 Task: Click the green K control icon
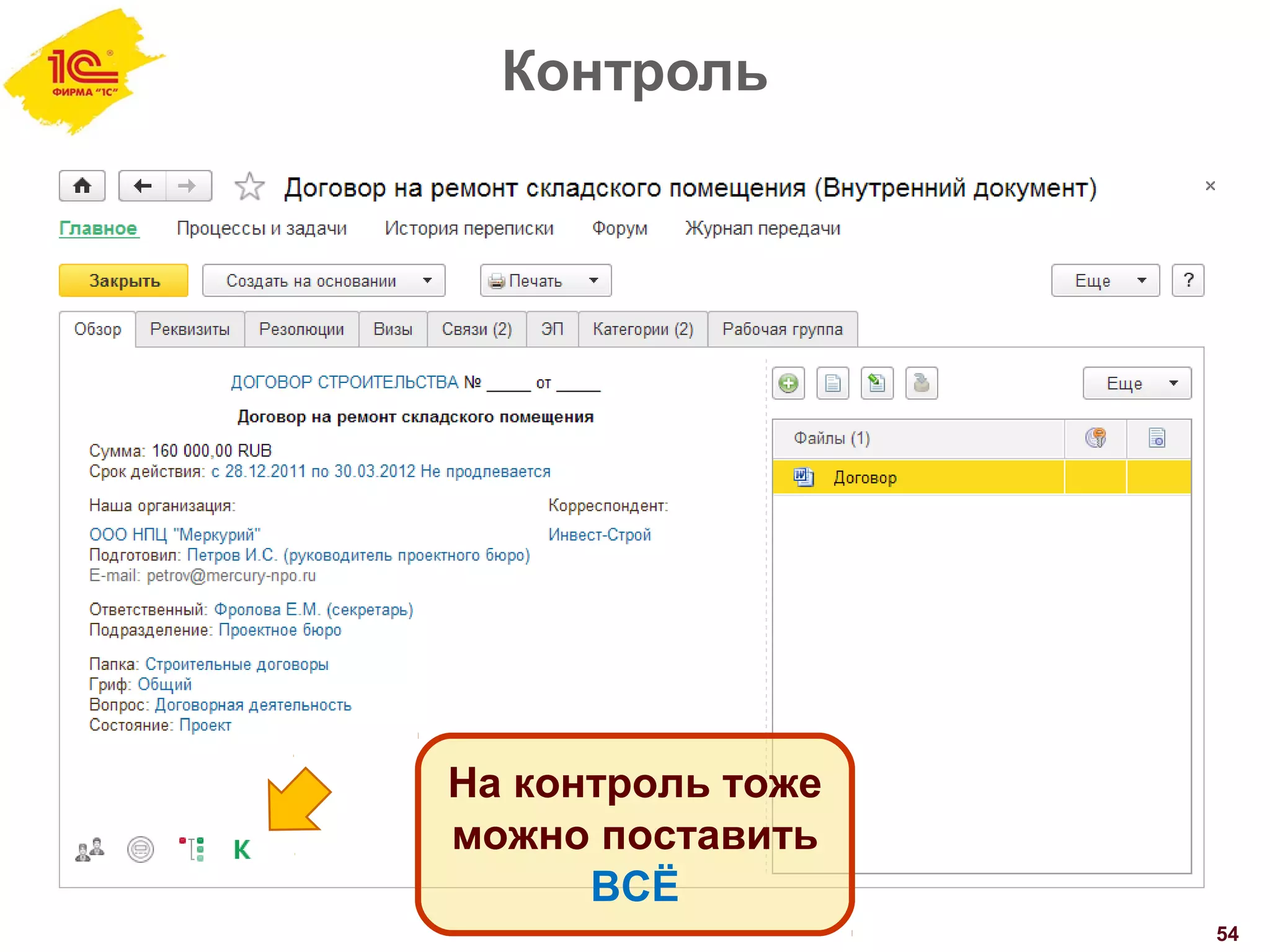(x=242, y=850)
